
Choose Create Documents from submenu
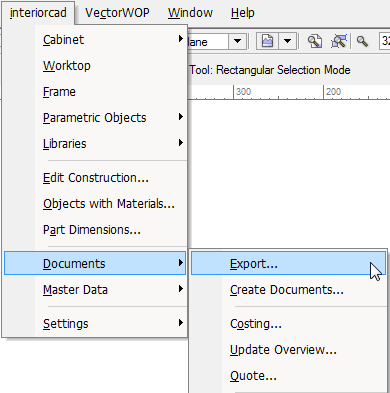click(288, 290)
